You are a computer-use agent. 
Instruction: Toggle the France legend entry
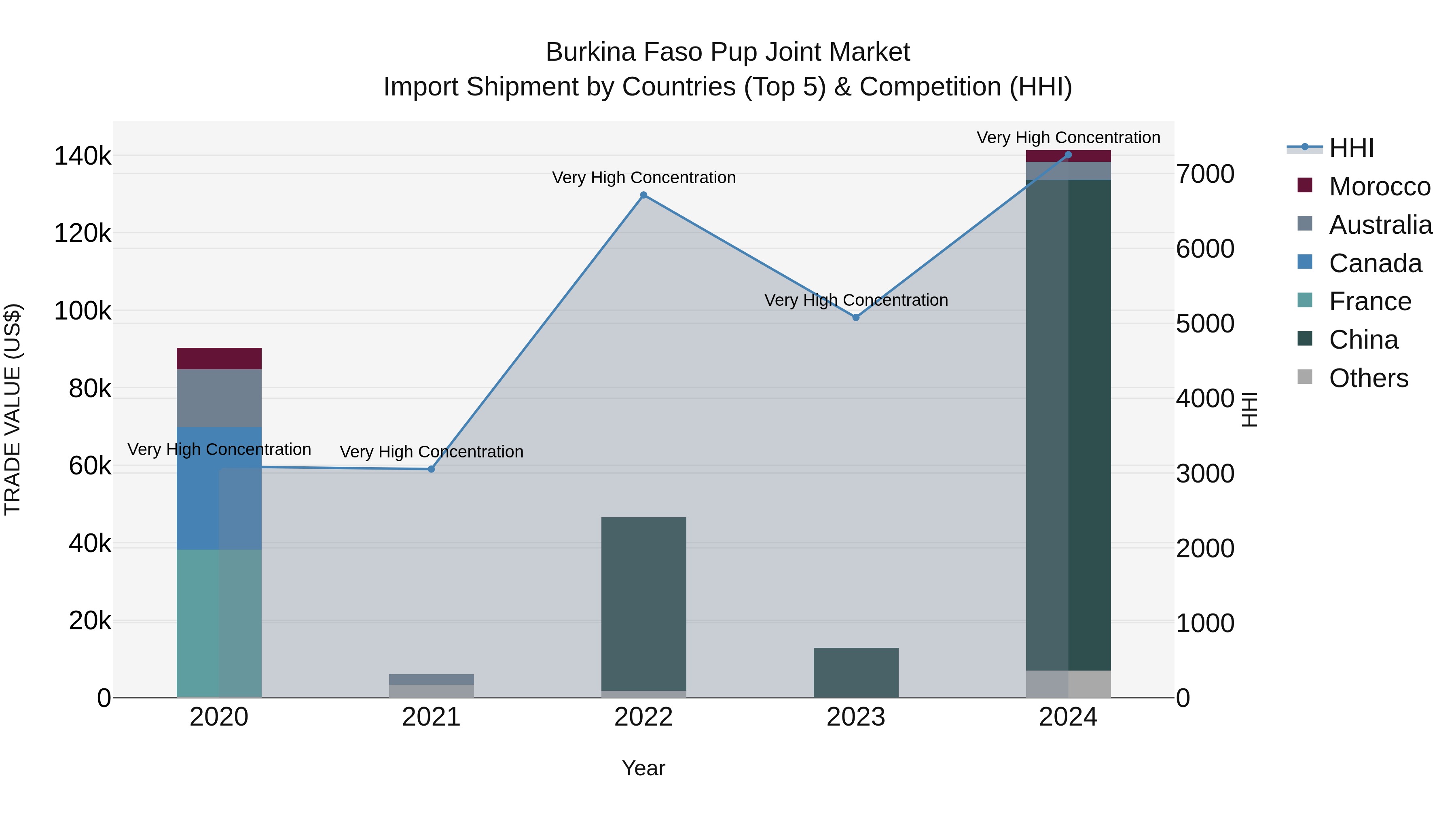point(1354,301)
